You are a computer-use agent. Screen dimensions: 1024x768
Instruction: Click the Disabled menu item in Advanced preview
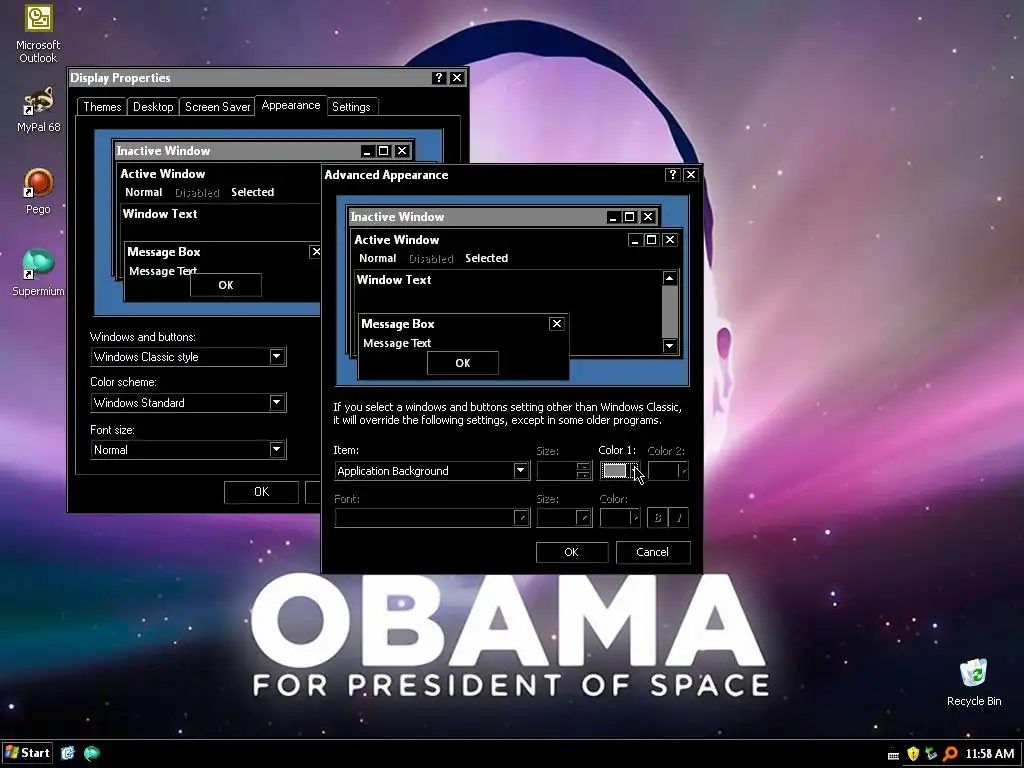point(431,259)
